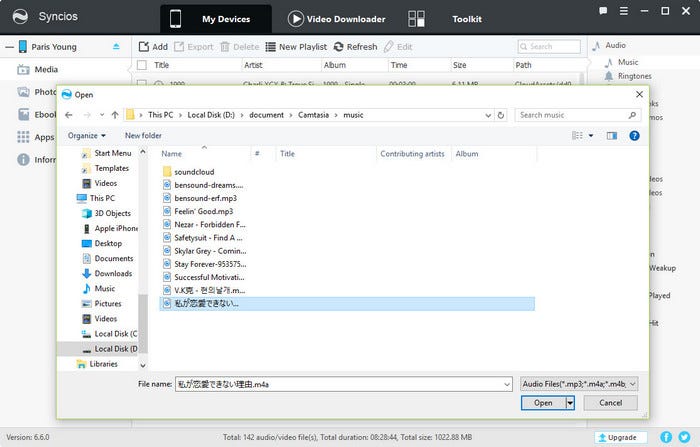Eject the Paris Young device
700x447 pixels.
116,46
